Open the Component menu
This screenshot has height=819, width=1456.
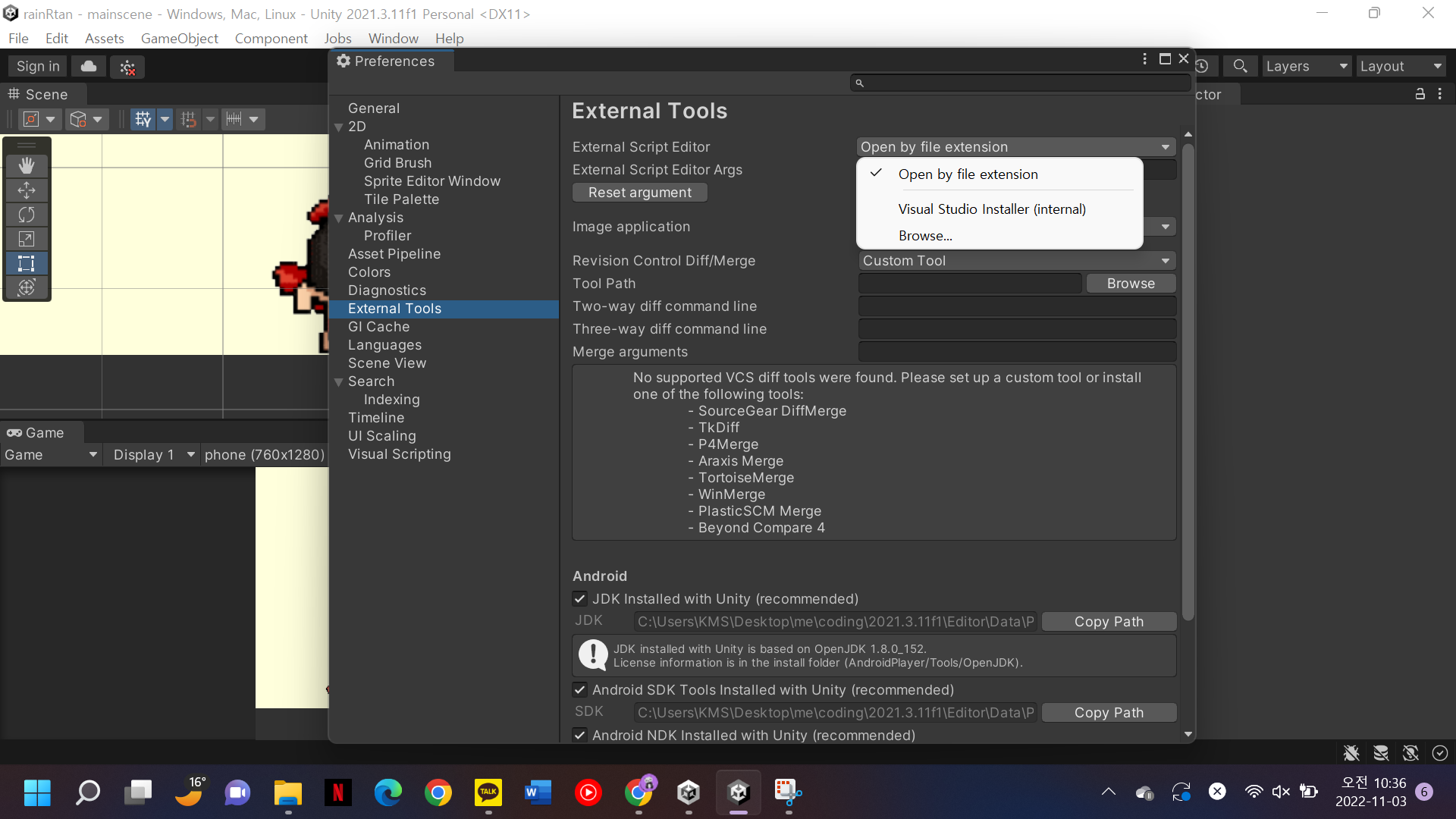click(271, 39)
